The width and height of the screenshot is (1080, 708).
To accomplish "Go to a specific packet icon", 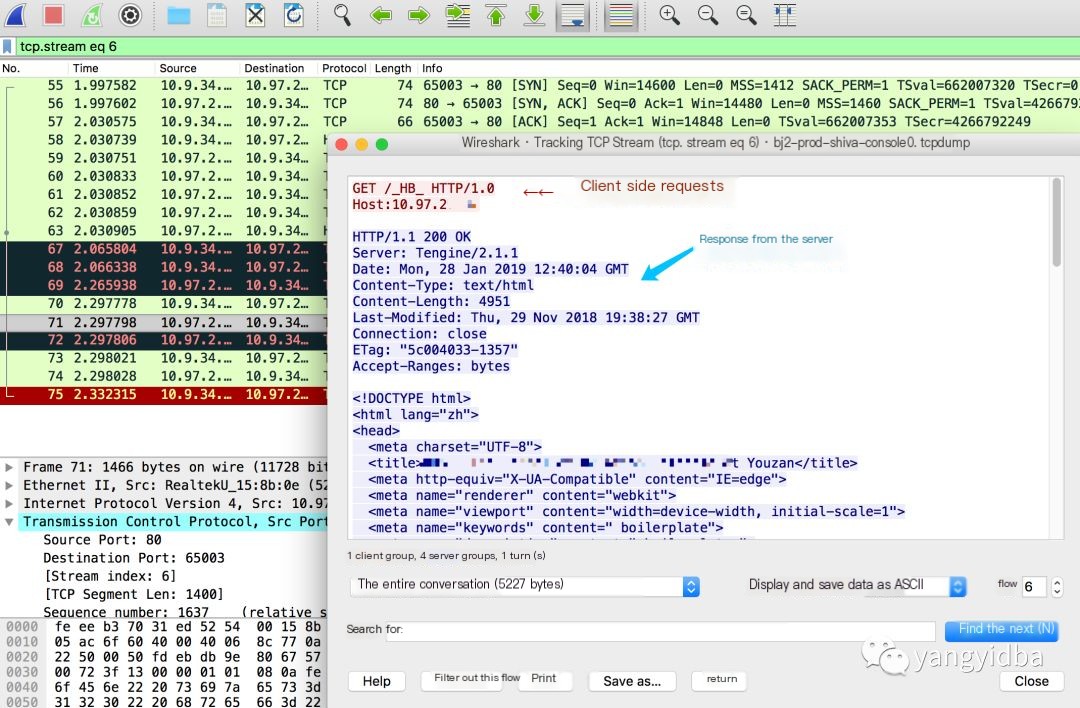I will [457, 14].
